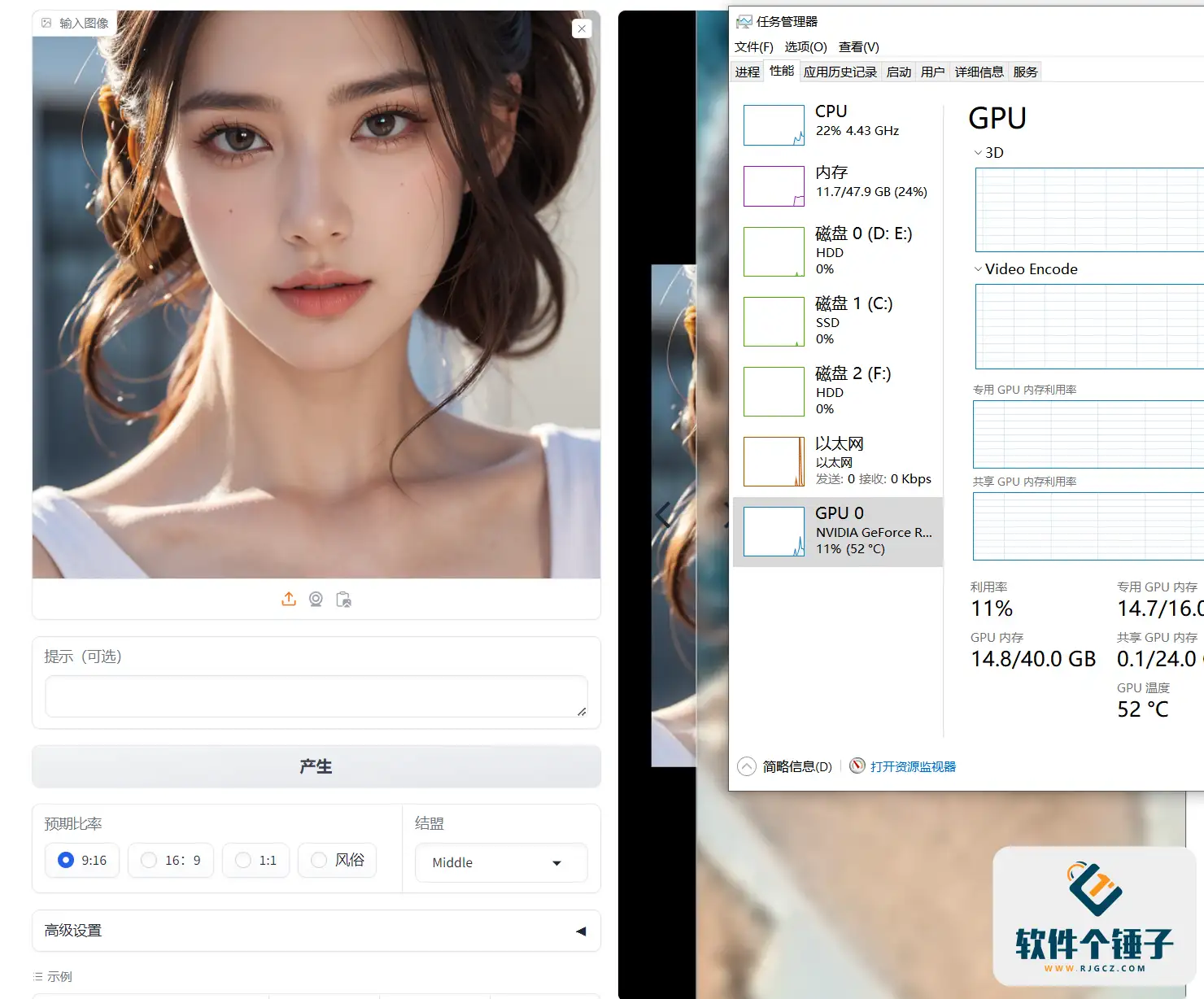The image size is (1204, 999).
Task: Click the 提示 (可选) prompt text box
Action: tap(316, 696)
